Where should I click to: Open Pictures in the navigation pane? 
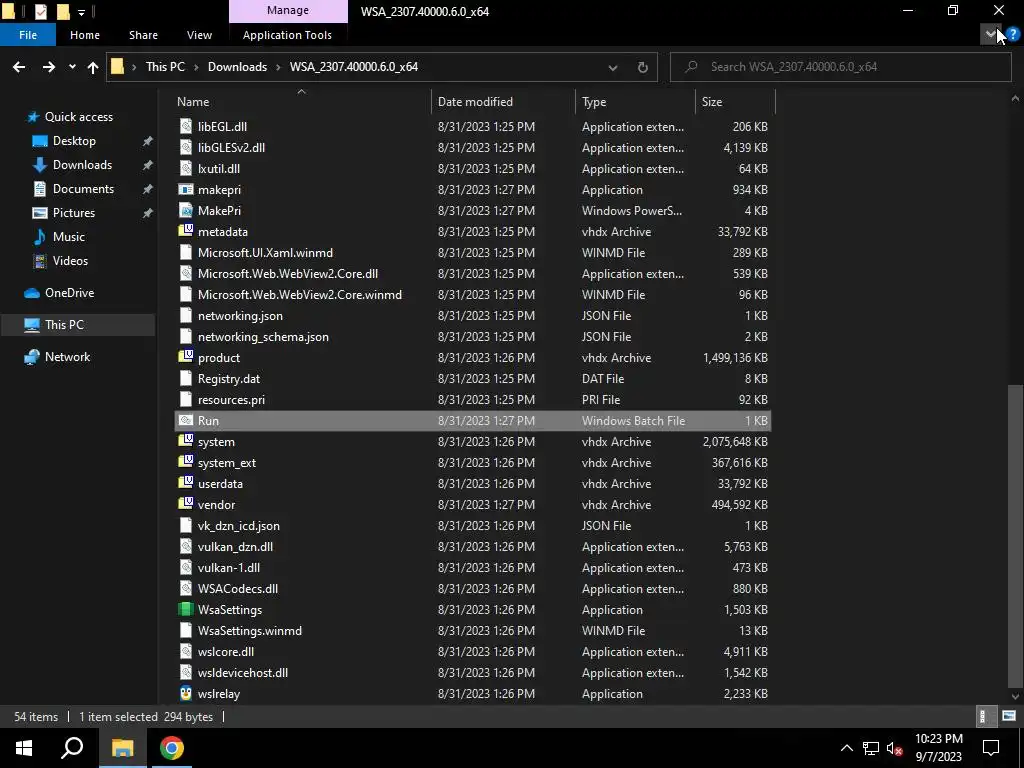pos(74,213)
